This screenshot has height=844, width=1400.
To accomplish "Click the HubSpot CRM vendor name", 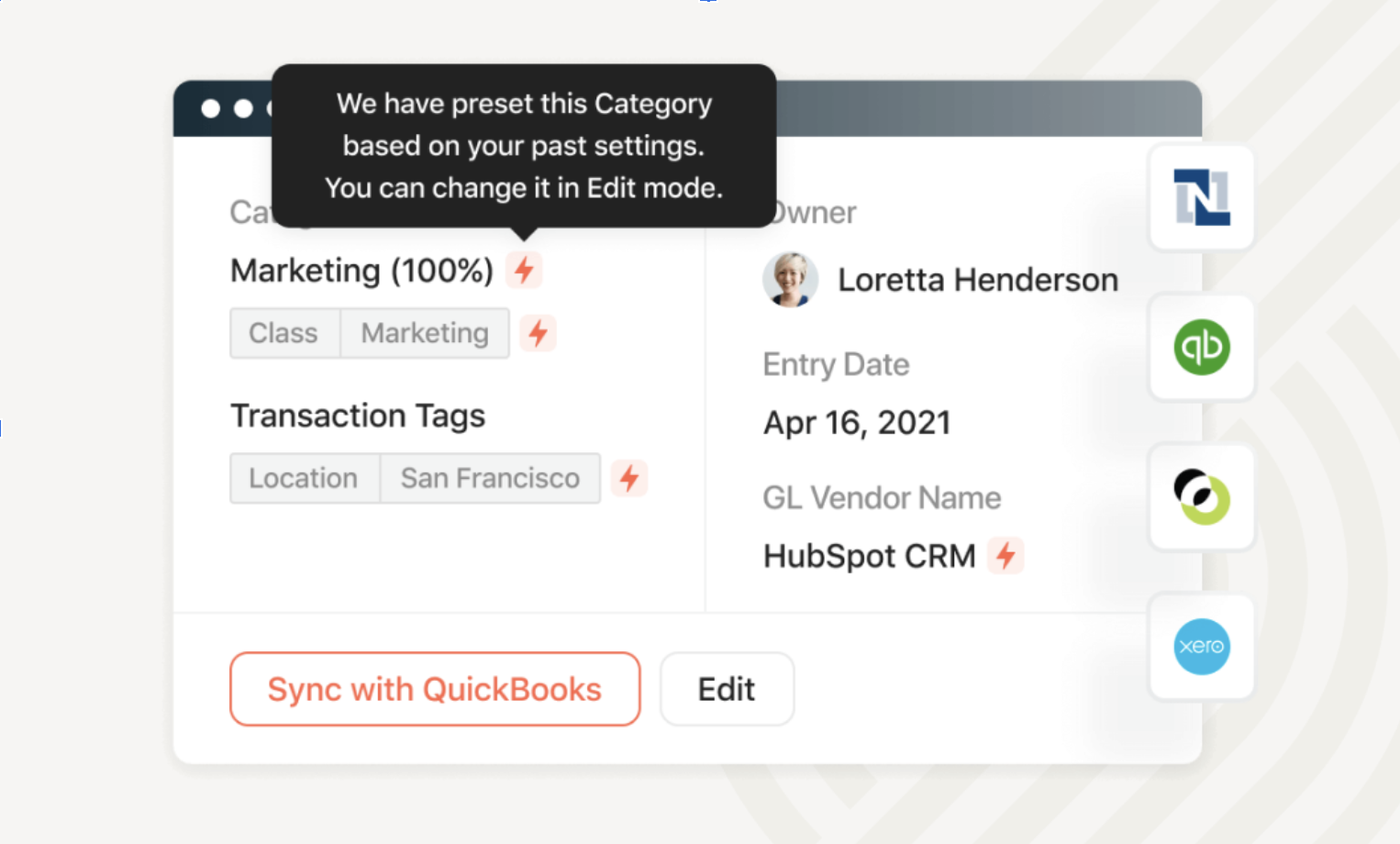I will [870, 556].
